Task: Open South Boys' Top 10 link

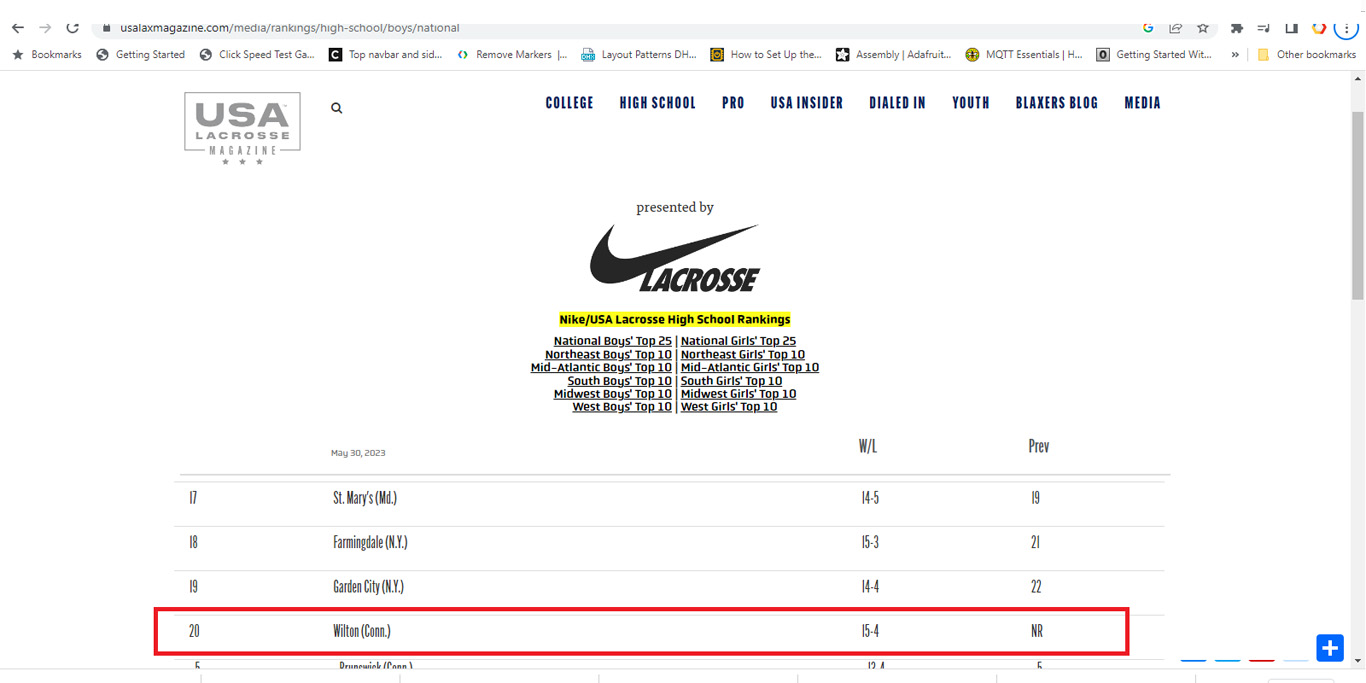Action: (620, 381)
